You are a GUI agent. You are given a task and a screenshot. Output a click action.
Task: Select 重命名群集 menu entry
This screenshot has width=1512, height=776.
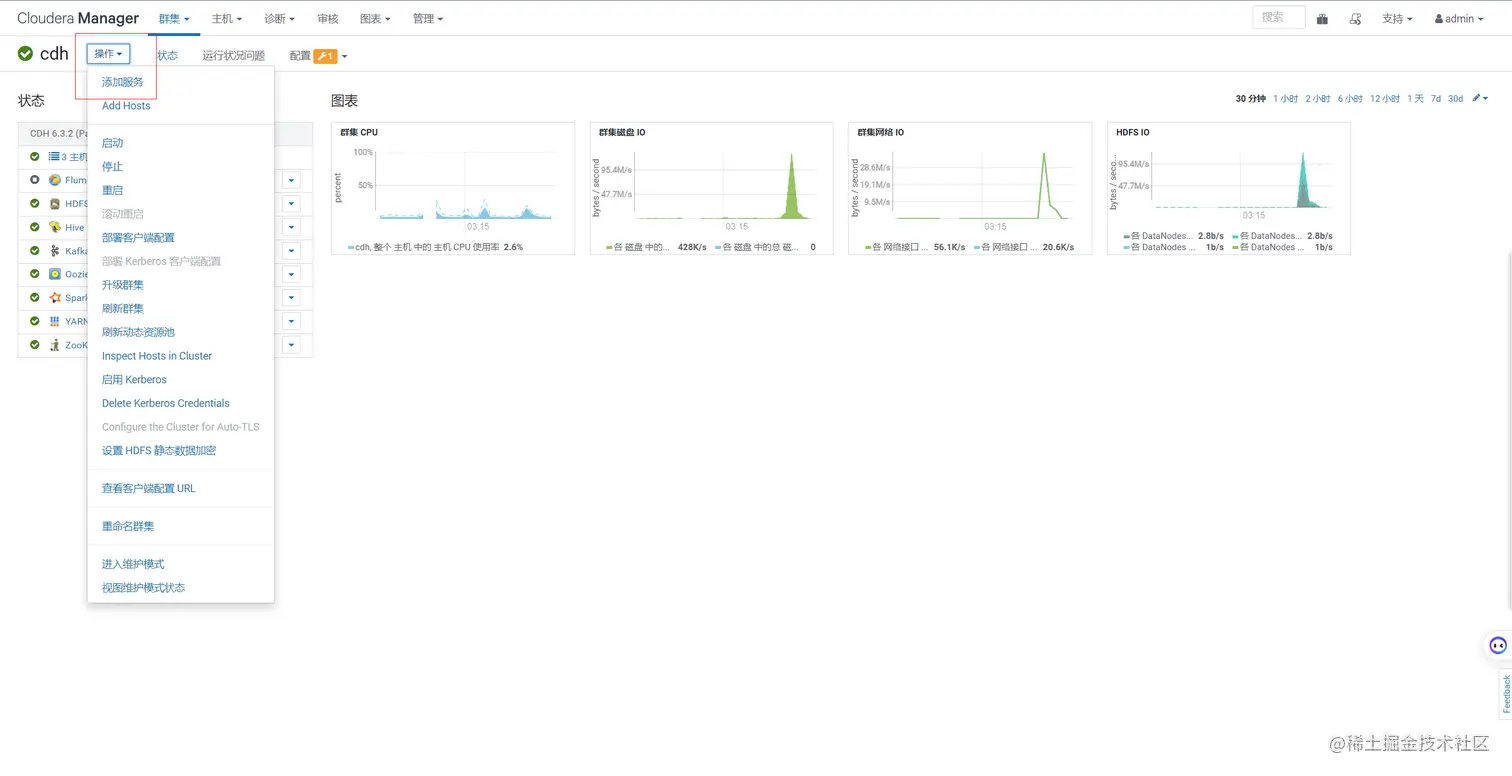(x=128, y=526)
